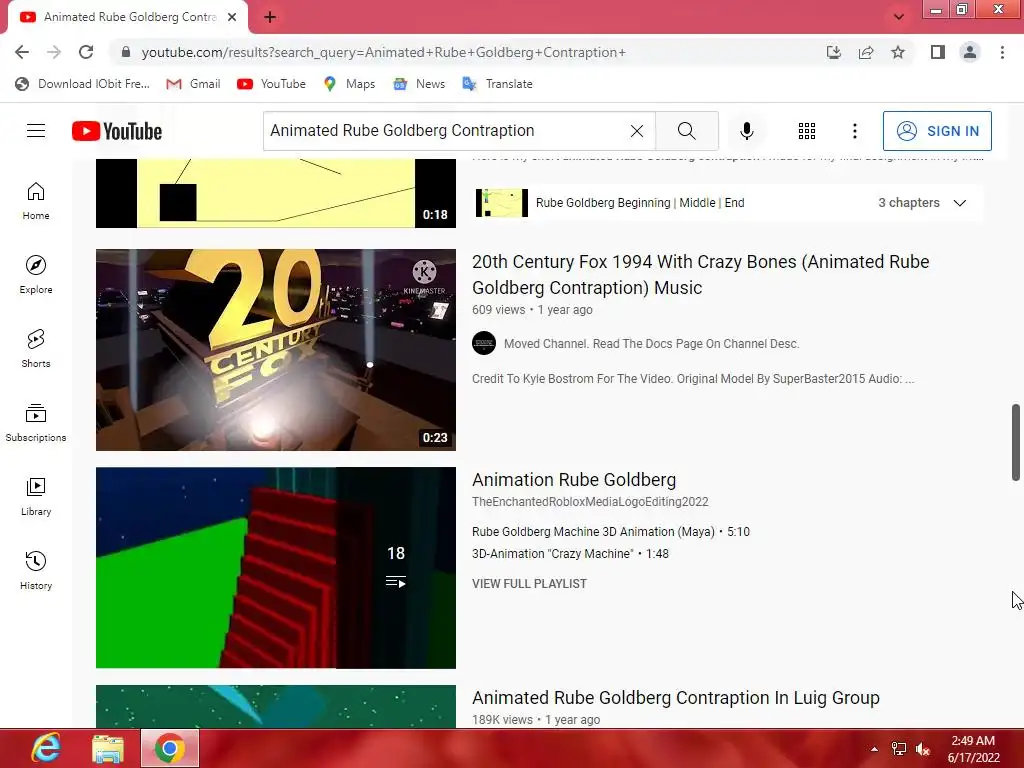Viewport: 1024px width, 768px height.
Task: Bookmark this tab with star
Action: click(x=898, y=52)
